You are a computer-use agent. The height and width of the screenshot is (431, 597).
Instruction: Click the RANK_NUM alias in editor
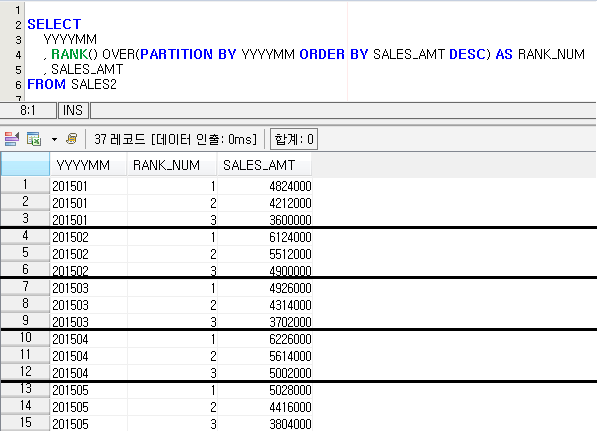(x=551, y=54)
